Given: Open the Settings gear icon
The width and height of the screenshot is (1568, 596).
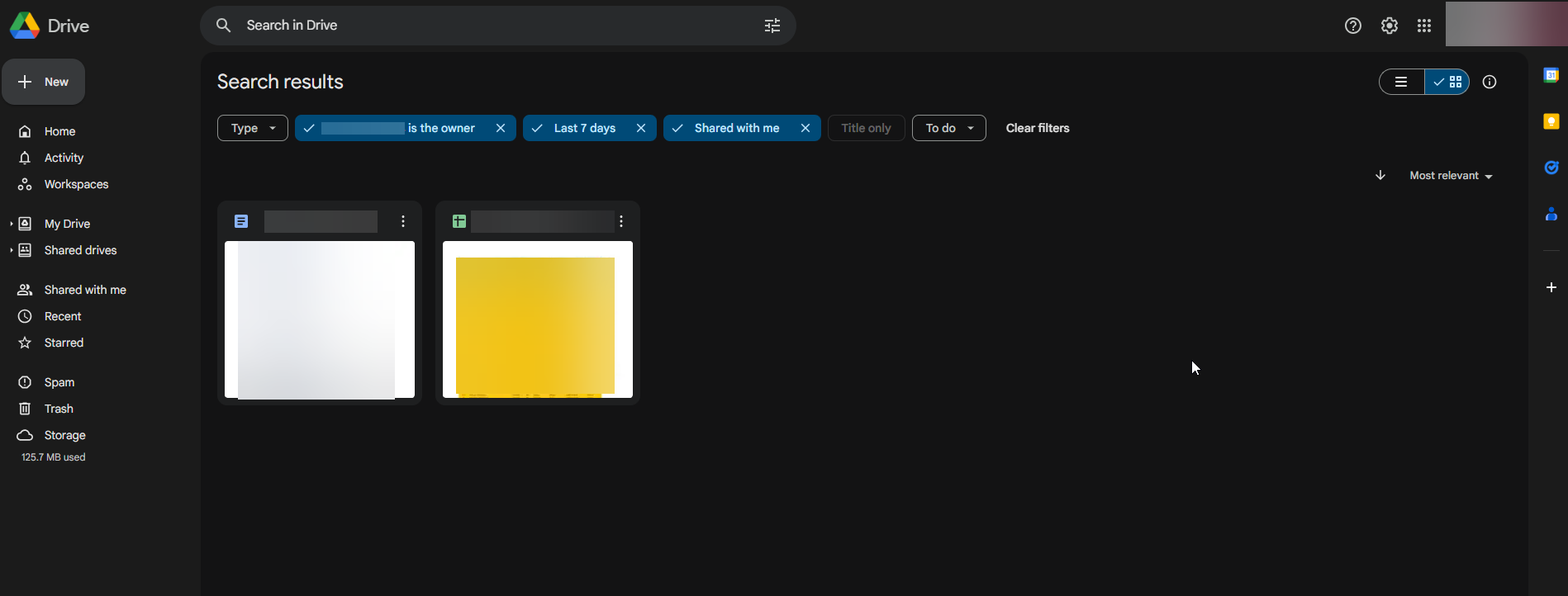Looking at the screenshot, I should pyautogui.click(x=1389, y=26).
